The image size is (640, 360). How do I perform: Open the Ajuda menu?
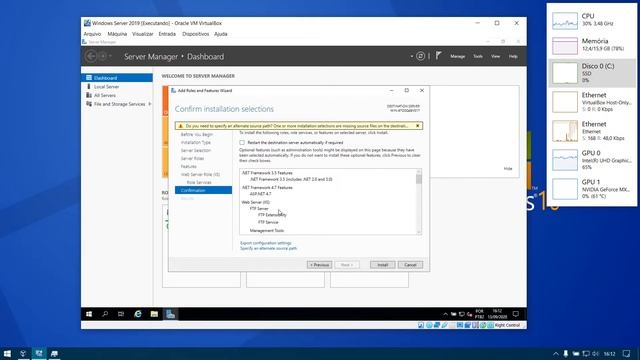[x=221, y=34]
